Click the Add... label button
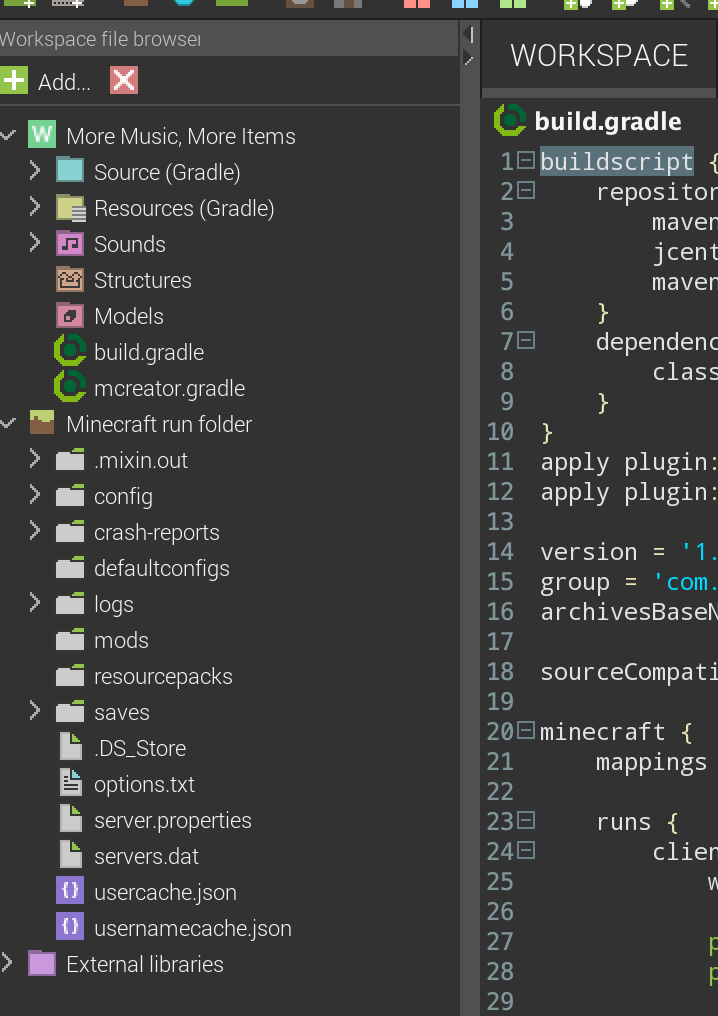The image size is (718, 1016). [x=64, y=82]
